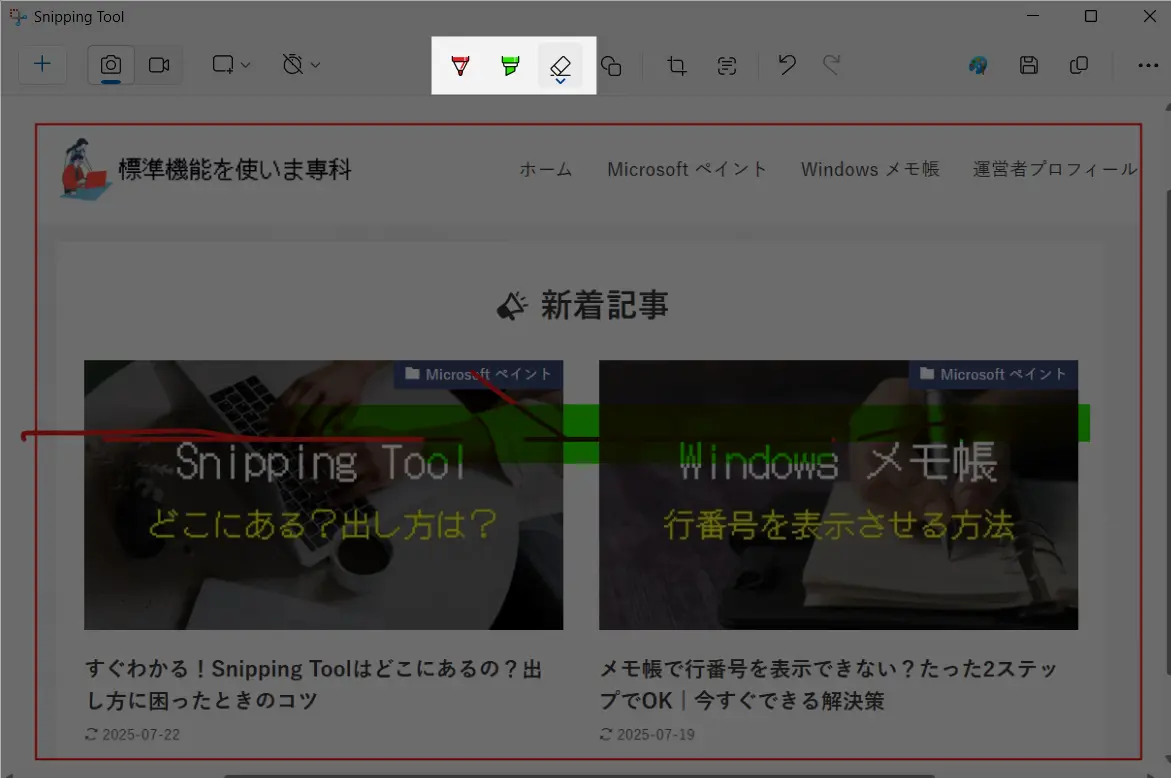Open the delay timer dropdown
1171x778 pixels.
301,65
